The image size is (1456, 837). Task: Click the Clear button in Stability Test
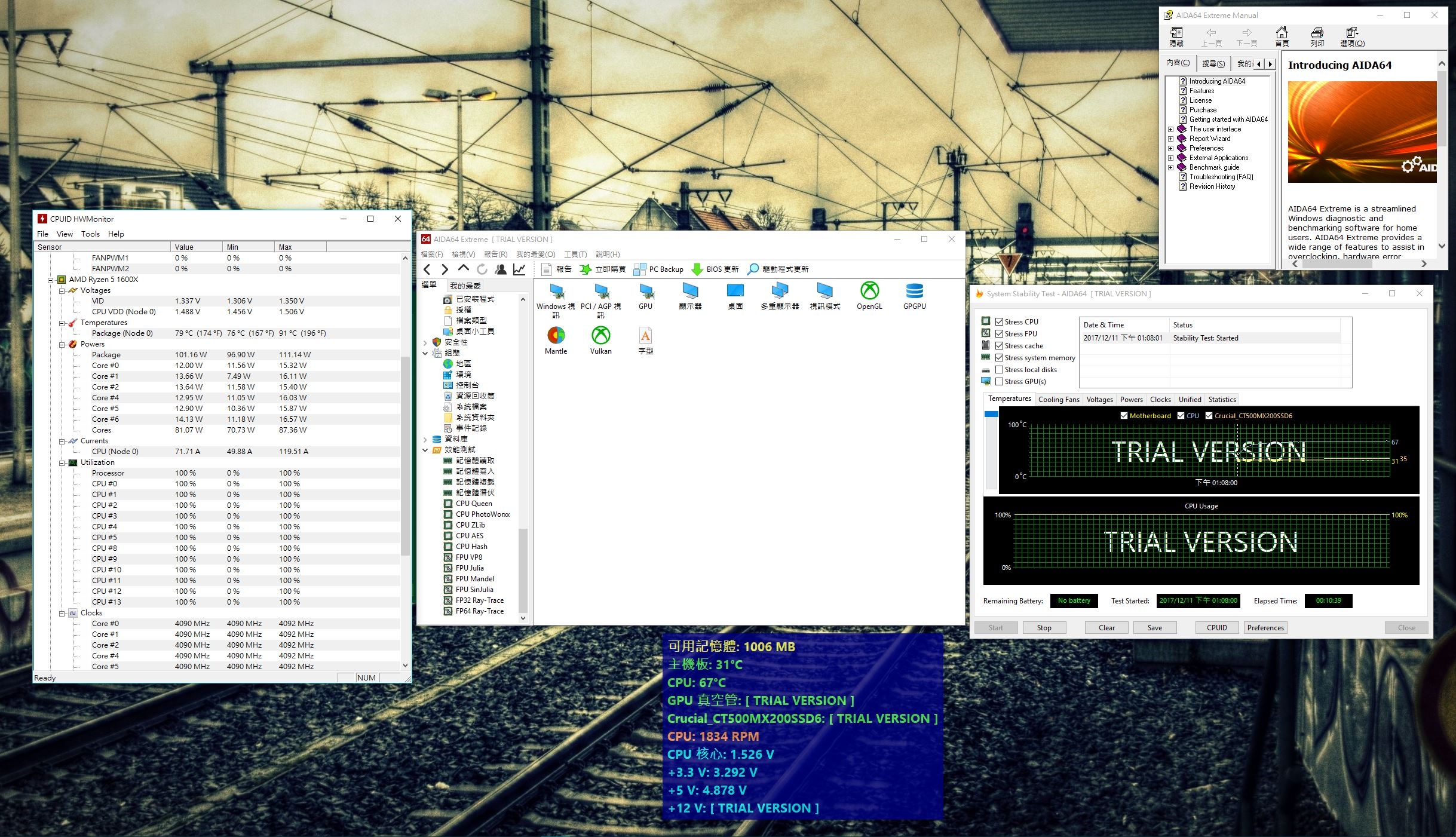(x=1106, y=628)
